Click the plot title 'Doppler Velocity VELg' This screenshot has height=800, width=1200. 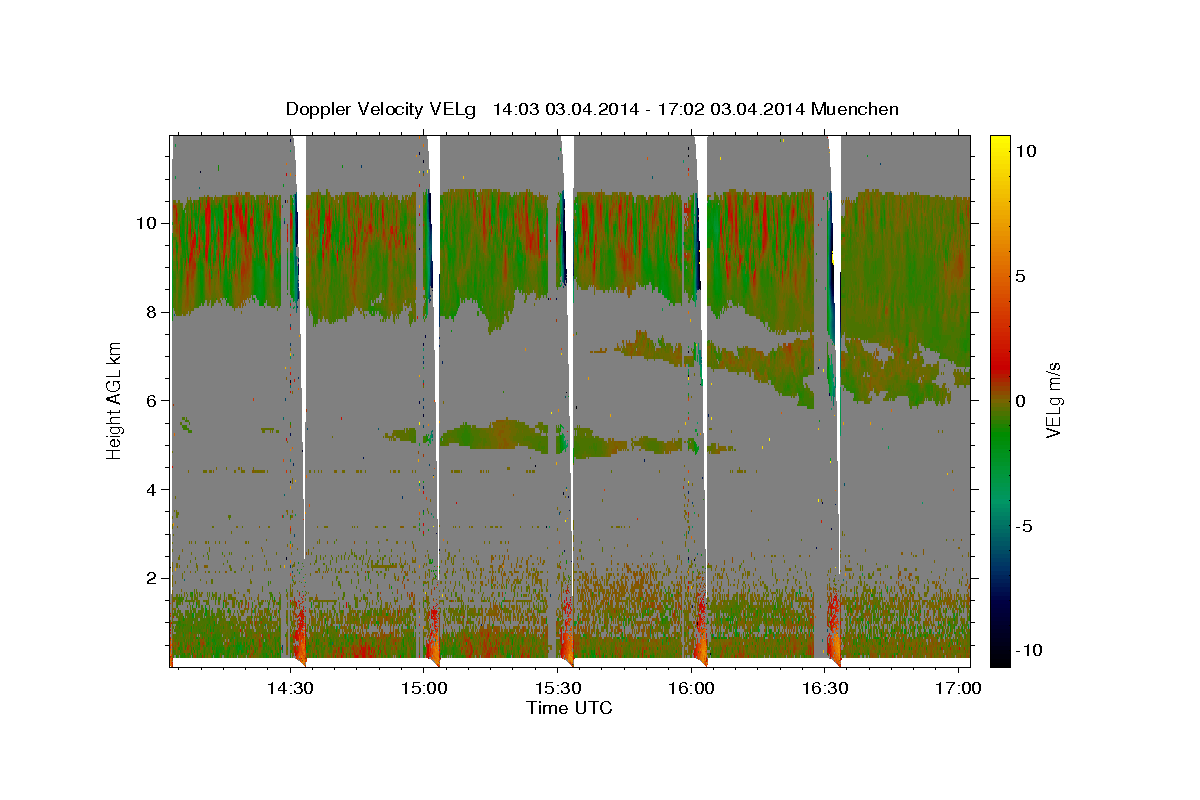(381, 109)
